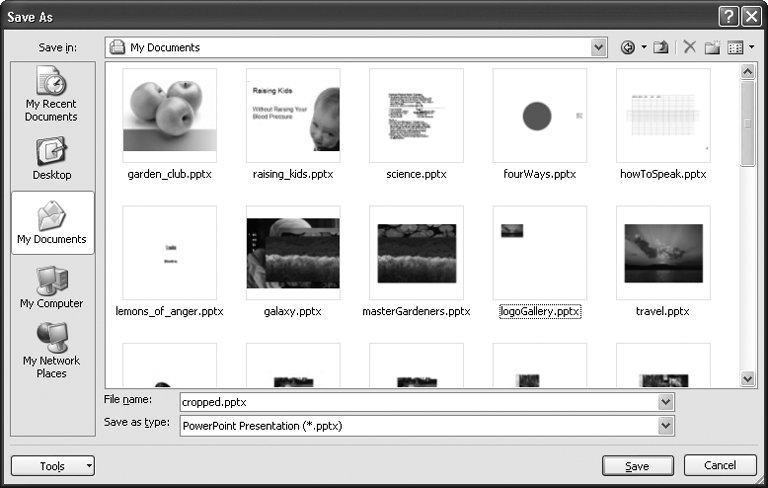Click the Help question mark button
Screen dimensions: 768x488
(x=727, y=15)
